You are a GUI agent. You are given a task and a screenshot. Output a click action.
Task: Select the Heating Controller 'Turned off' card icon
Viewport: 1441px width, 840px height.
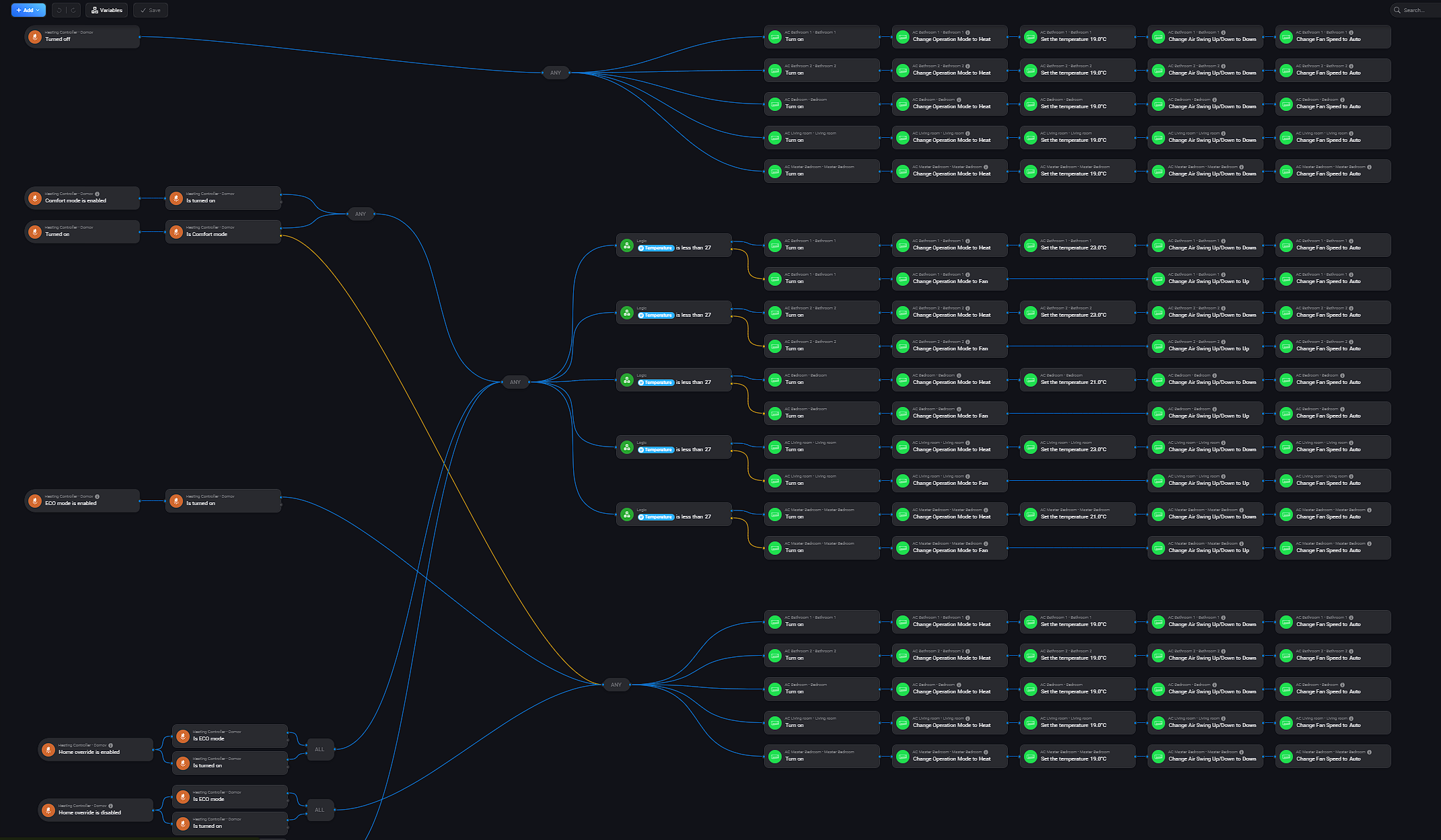(x=35, y=37)
